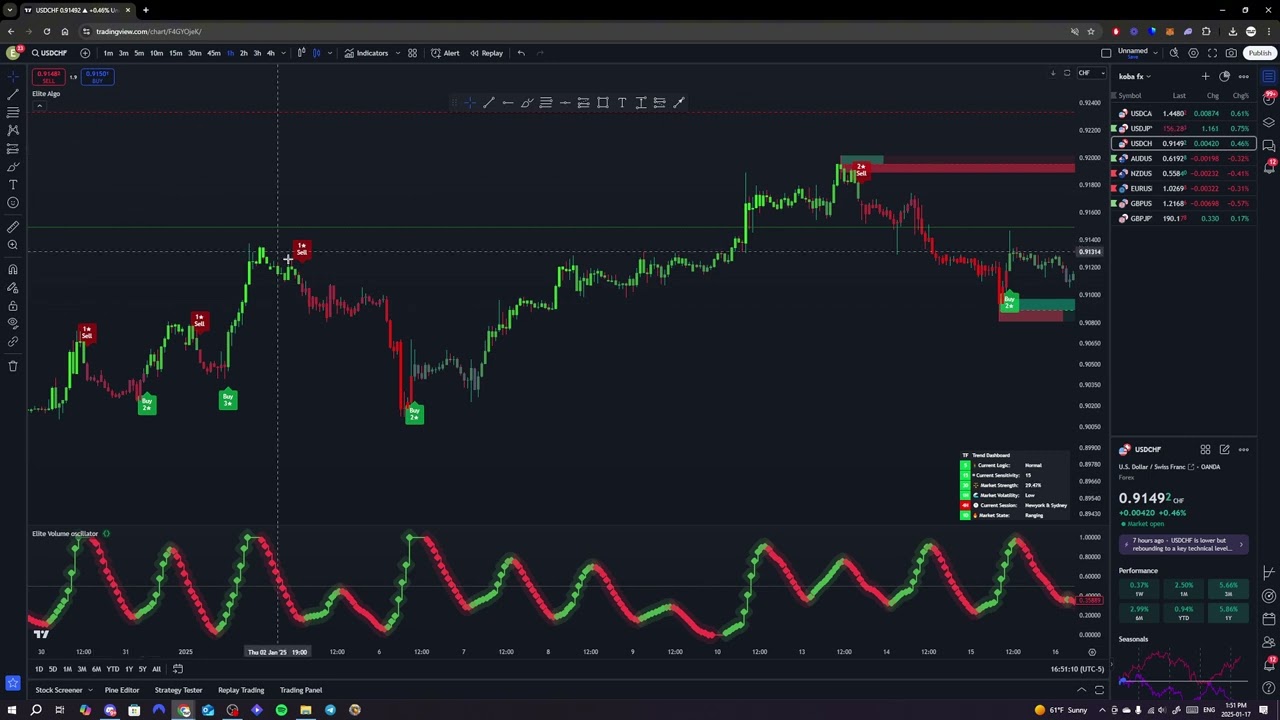Sort watchlist by Chg% column
Screen dimensions: 1280x720
pyautogui.click(x=1241, y=96)
